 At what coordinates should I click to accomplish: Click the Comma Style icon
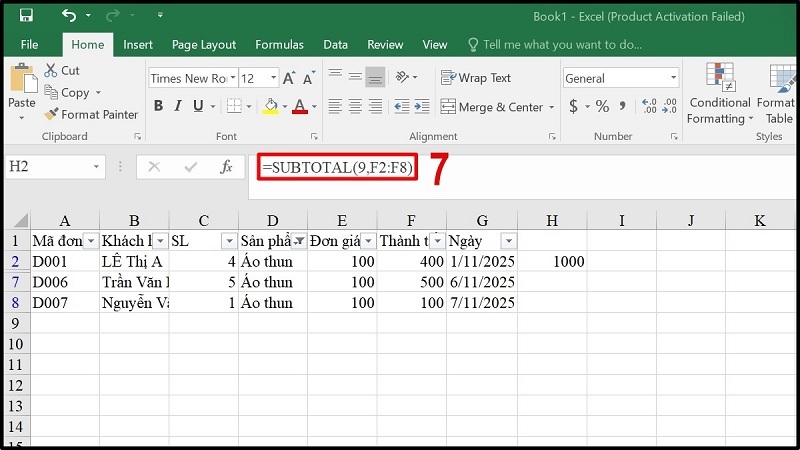pos(622,106)
